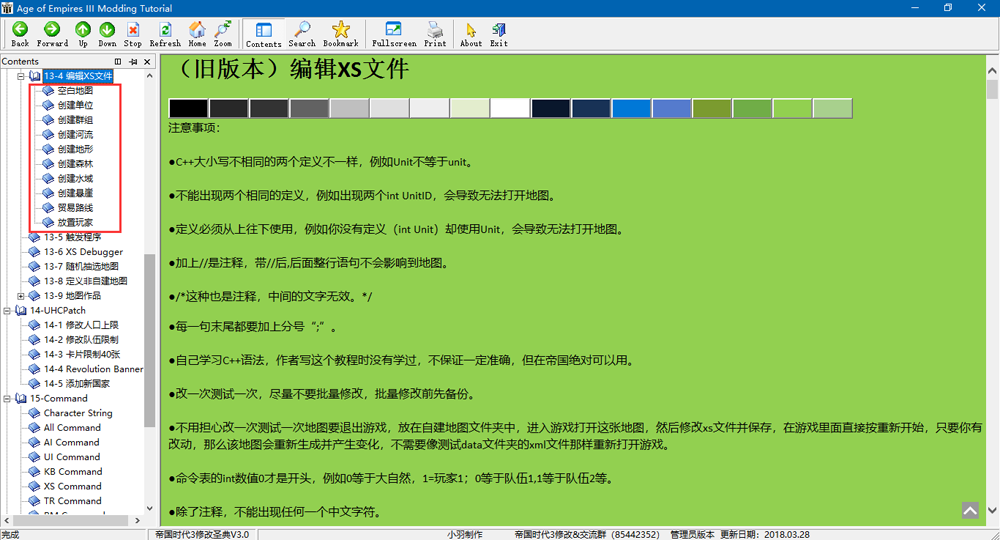Open the 创建单位 topic
1000x540 pixels.
click(x=75, y=105)
